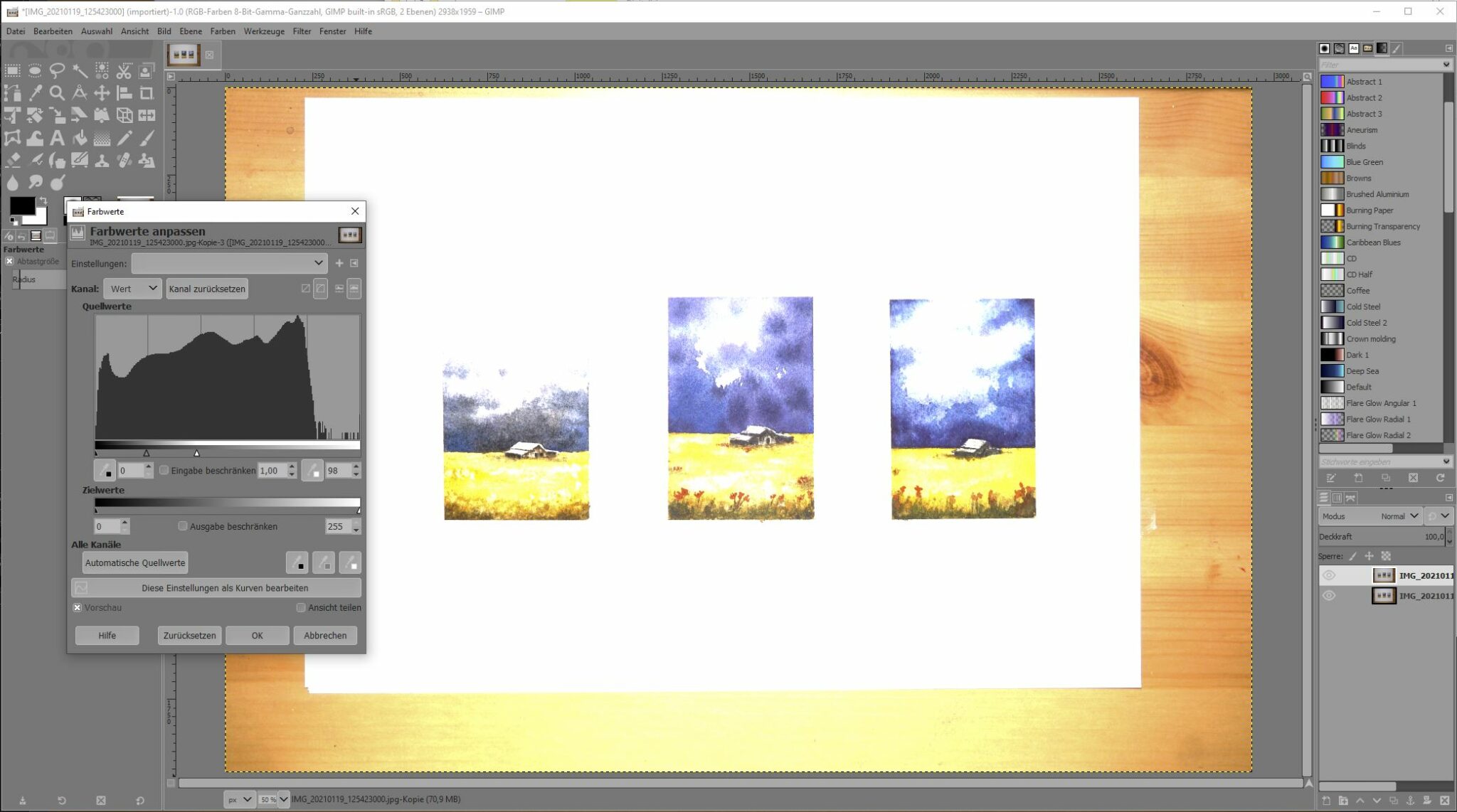Viewport: 1457px width, 812px height.
Task: Enable Eingabe beschränken checkbox
Action: (164, 470)
